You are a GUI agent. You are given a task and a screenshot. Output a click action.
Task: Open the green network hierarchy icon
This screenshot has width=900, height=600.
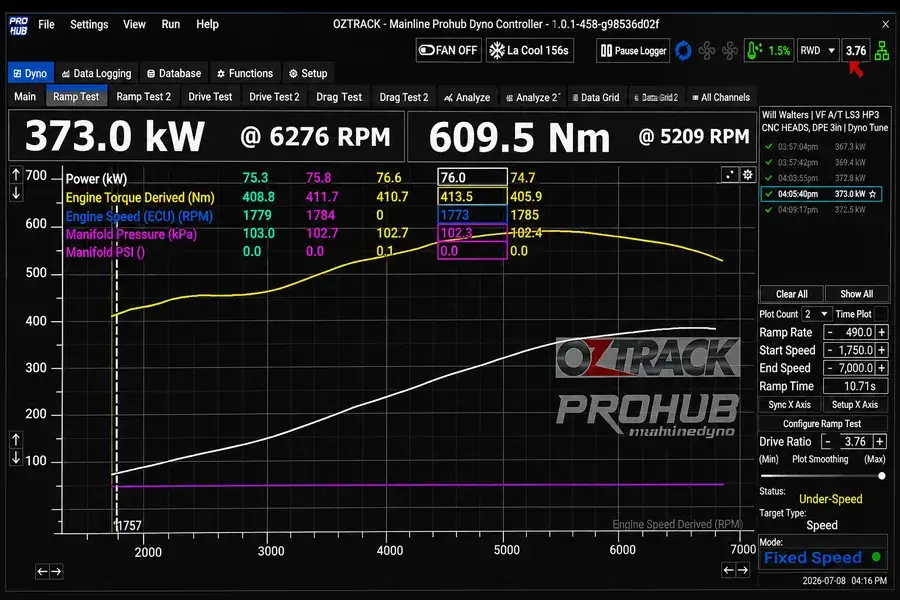882,51
